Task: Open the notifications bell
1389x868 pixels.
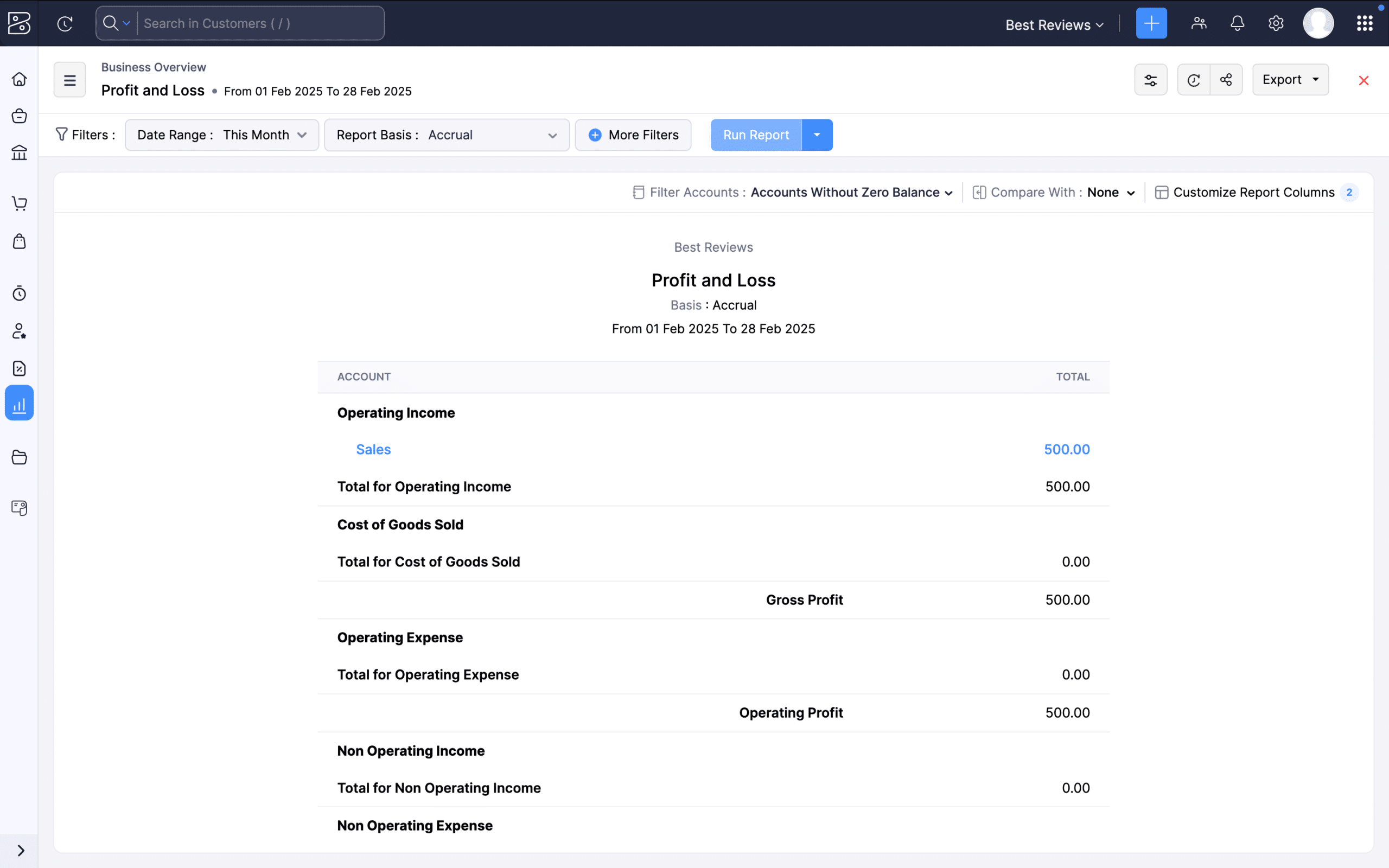Action: pyautogui.click(x=1237, y=23)
